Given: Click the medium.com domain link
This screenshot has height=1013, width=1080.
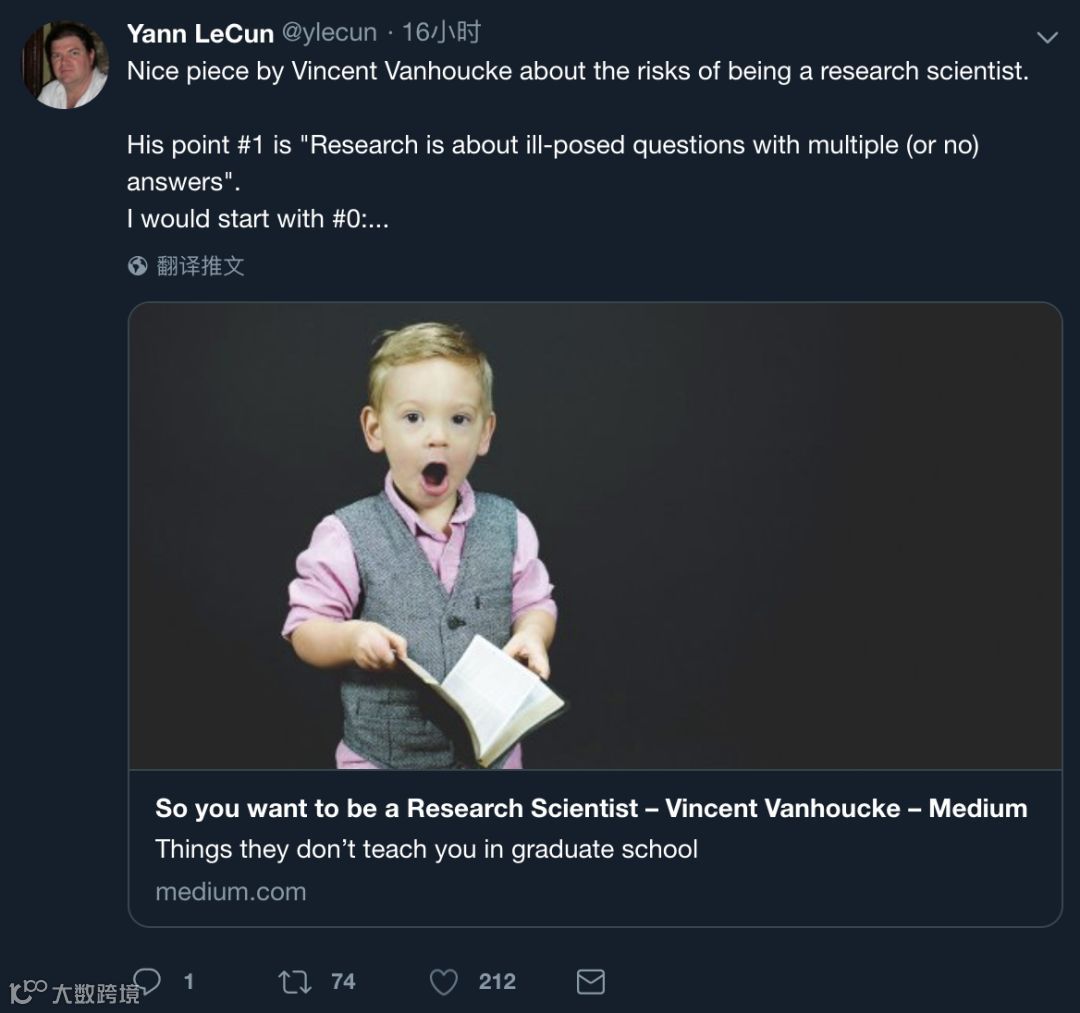Looking at the screenshot, I should (231, 892).
